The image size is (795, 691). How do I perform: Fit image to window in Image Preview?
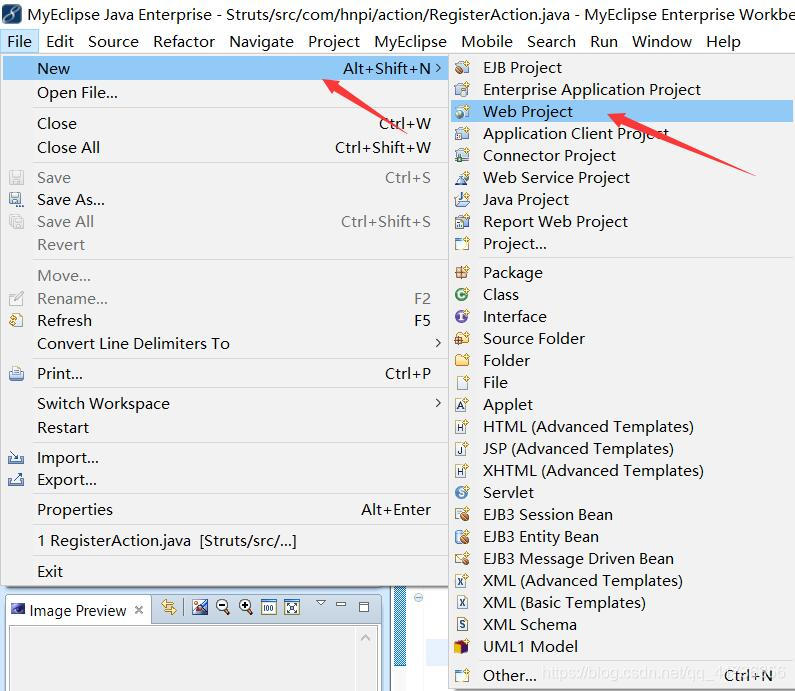click(292, 607)
